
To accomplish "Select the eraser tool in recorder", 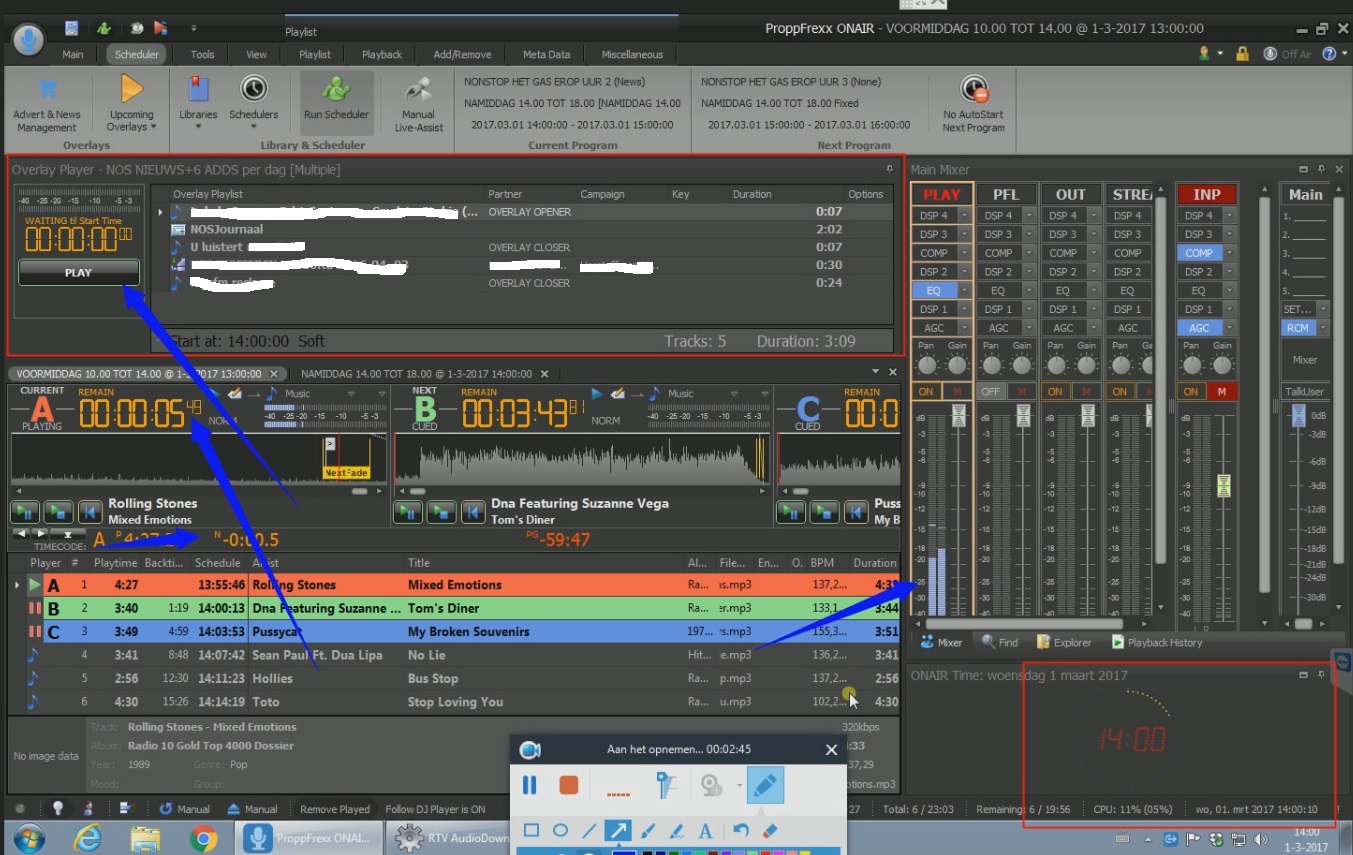I will point(769,831).
